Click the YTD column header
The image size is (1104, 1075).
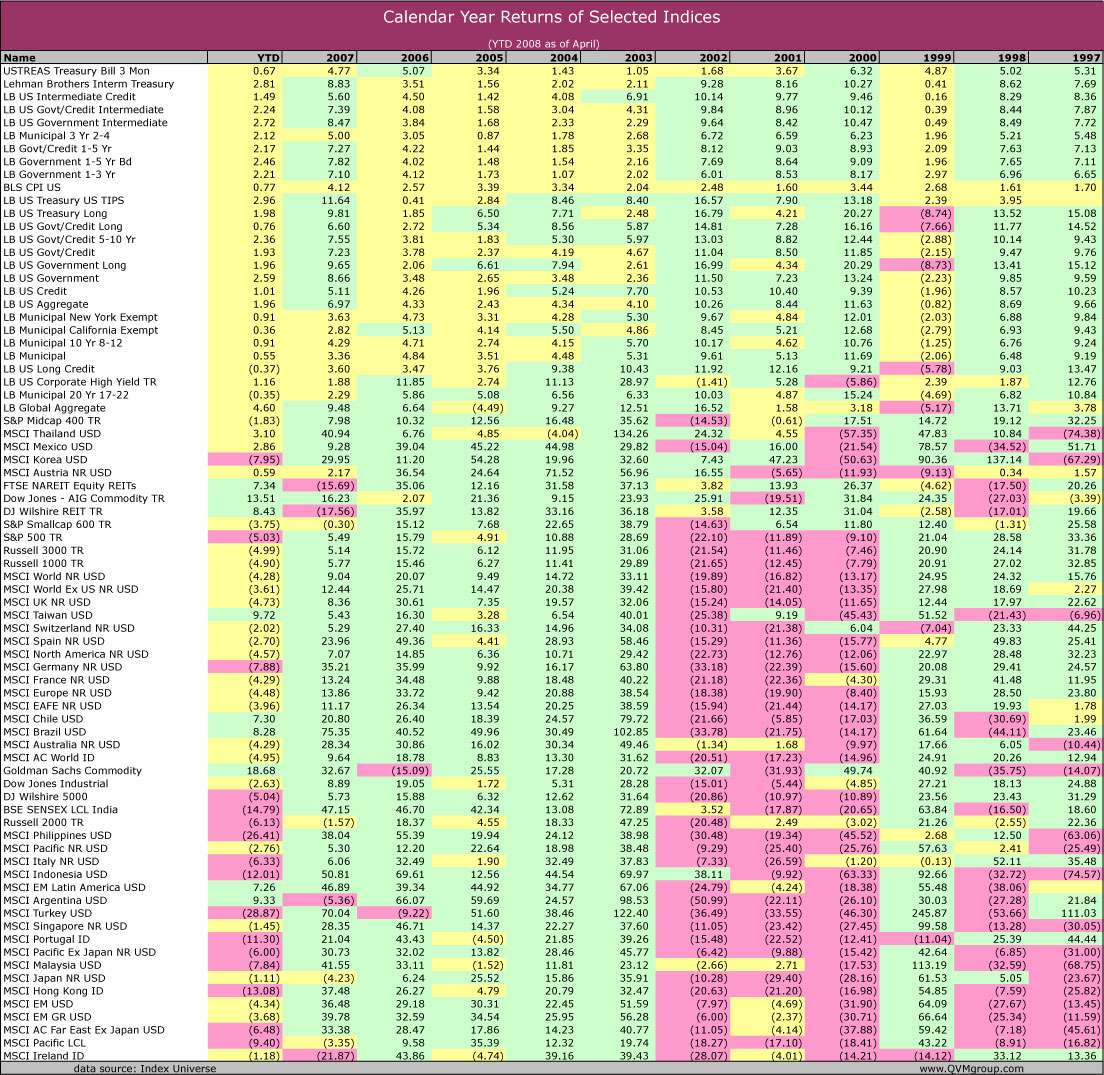coord(244,58)
